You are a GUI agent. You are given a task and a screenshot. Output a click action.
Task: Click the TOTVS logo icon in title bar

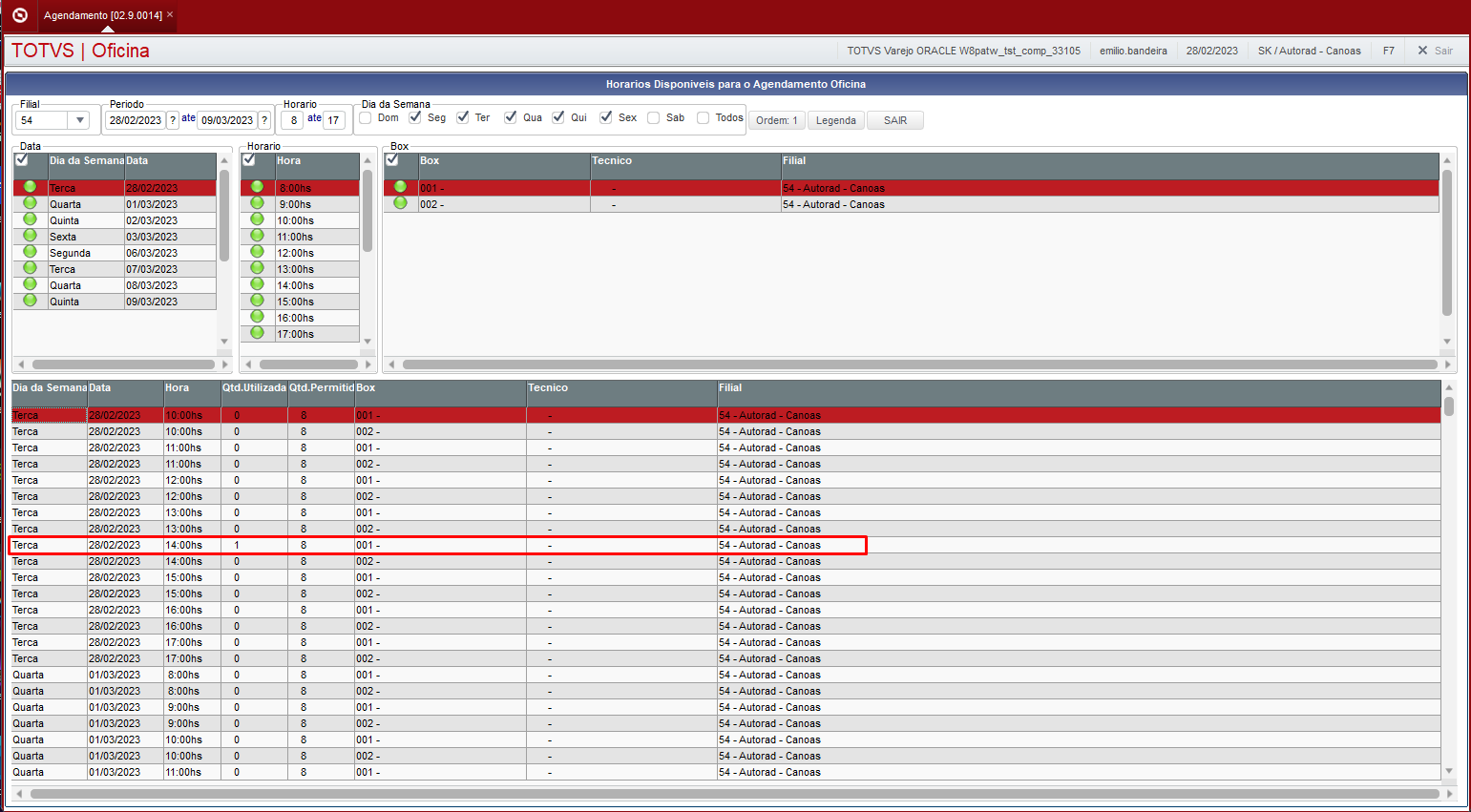(x=19, y=15)
